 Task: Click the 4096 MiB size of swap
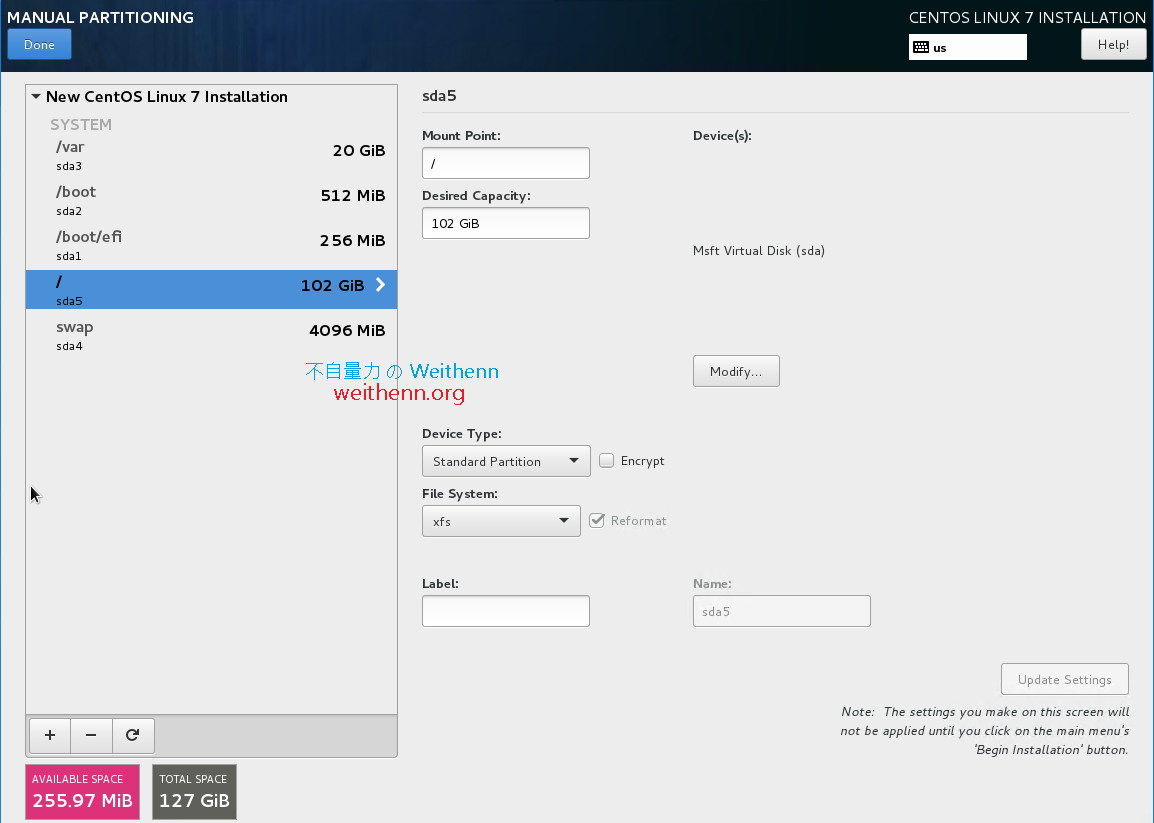pos(347,331)
